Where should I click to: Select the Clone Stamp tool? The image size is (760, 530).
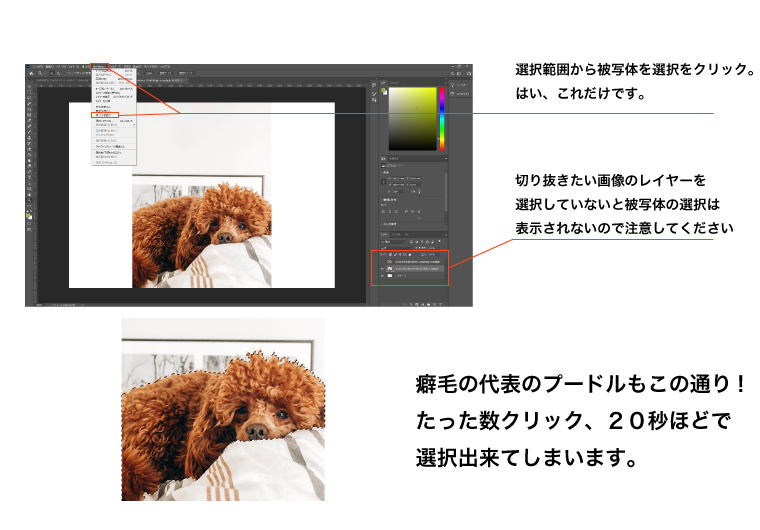click(29, 138)
